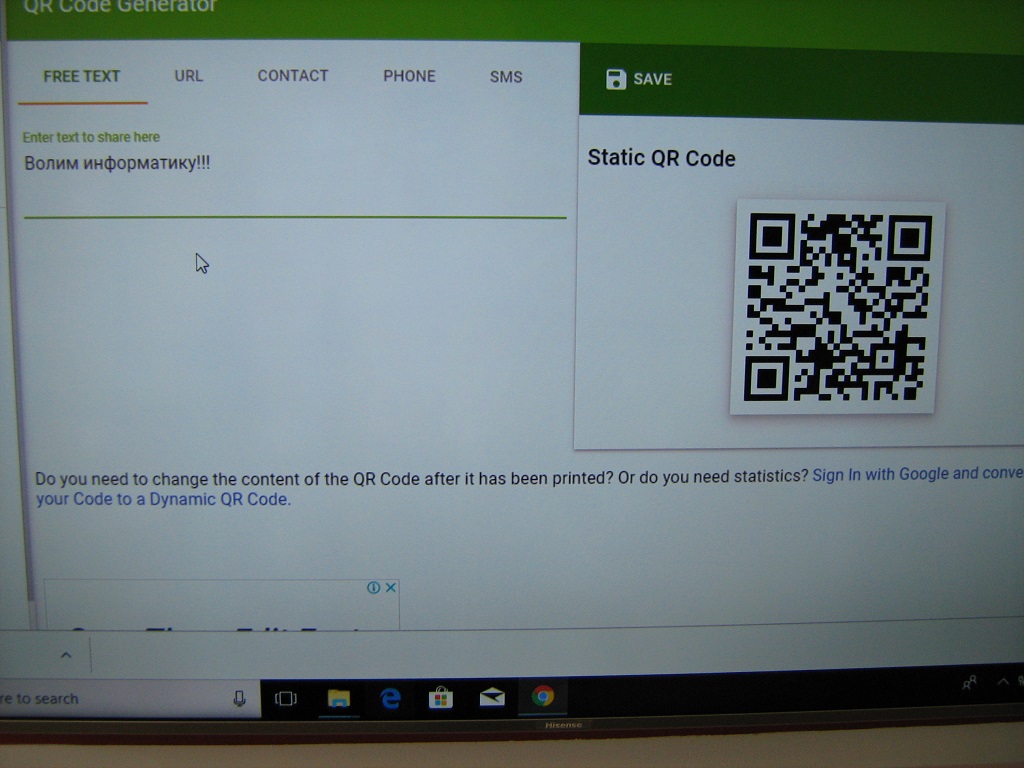Close the advertisement with the X icon
This screenshot has width=1024, height=768.
tap(391, 587)
